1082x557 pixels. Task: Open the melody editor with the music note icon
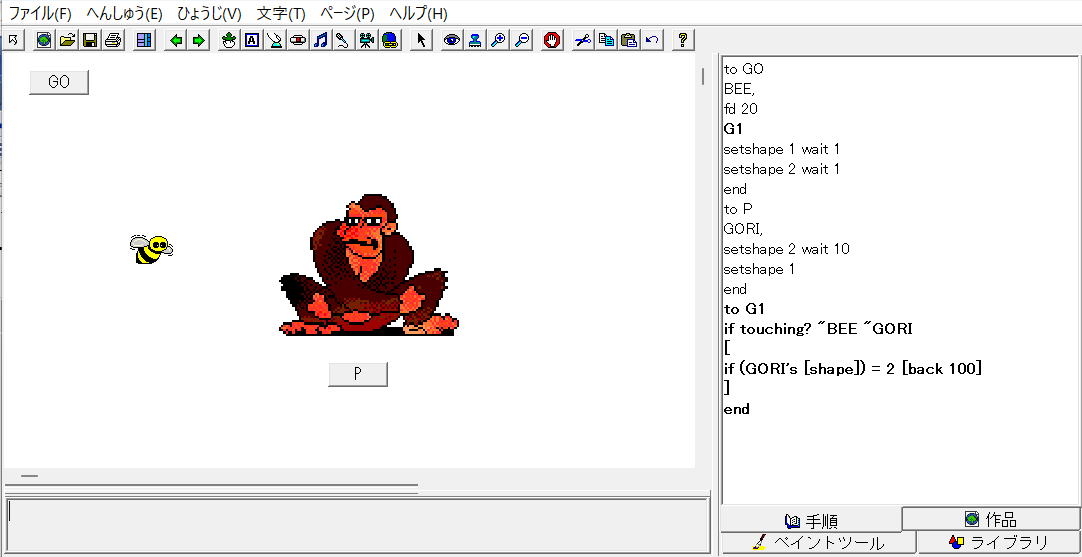tap(320, 40)
